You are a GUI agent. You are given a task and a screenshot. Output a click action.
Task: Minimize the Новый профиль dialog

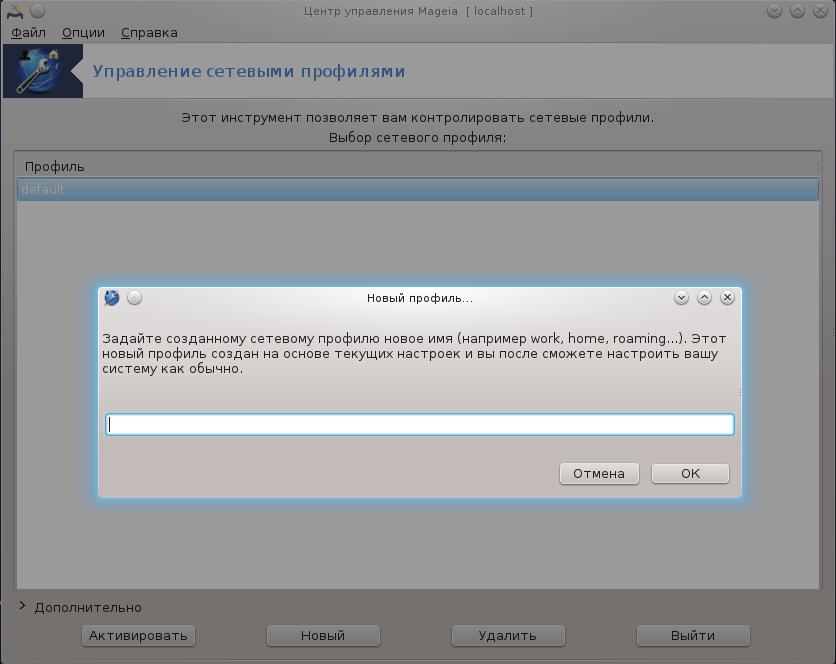point(681,298)
